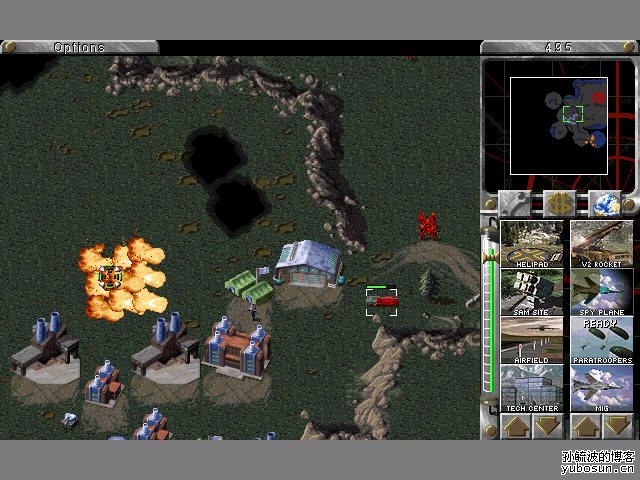The width and height of the screenshot is (640, 480).
Task: Launch the Spy Plane support power
Action: point(602,292)
